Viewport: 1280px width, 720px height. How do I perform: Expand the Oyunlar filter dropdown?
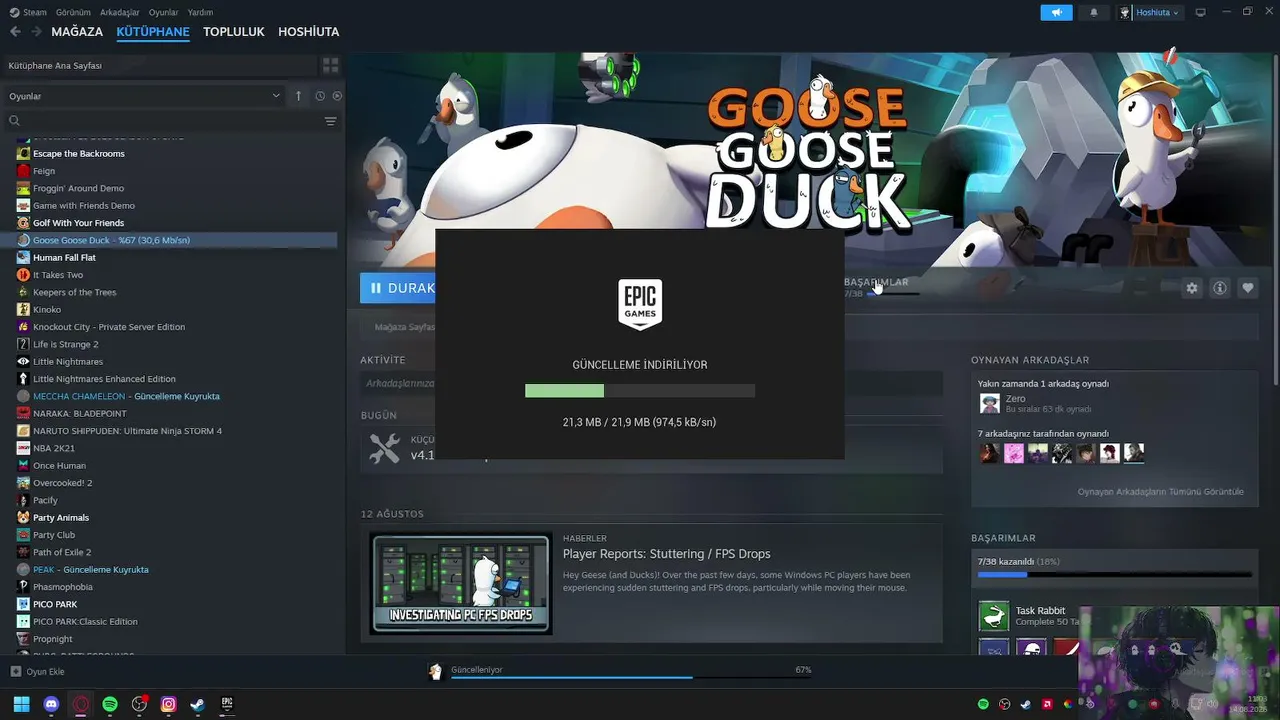click(144, 96)
